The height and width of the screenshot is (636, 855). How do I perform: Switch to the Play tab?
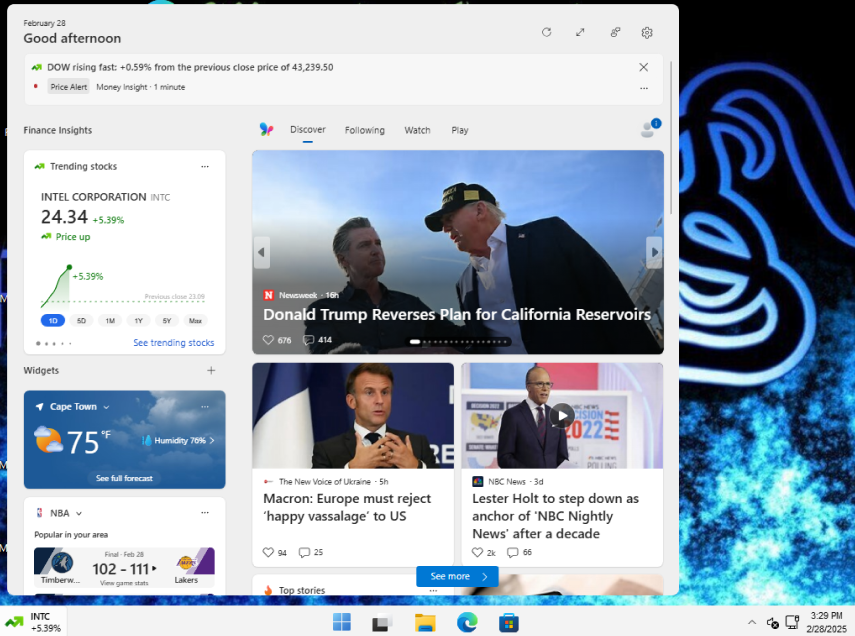[460, 130]
